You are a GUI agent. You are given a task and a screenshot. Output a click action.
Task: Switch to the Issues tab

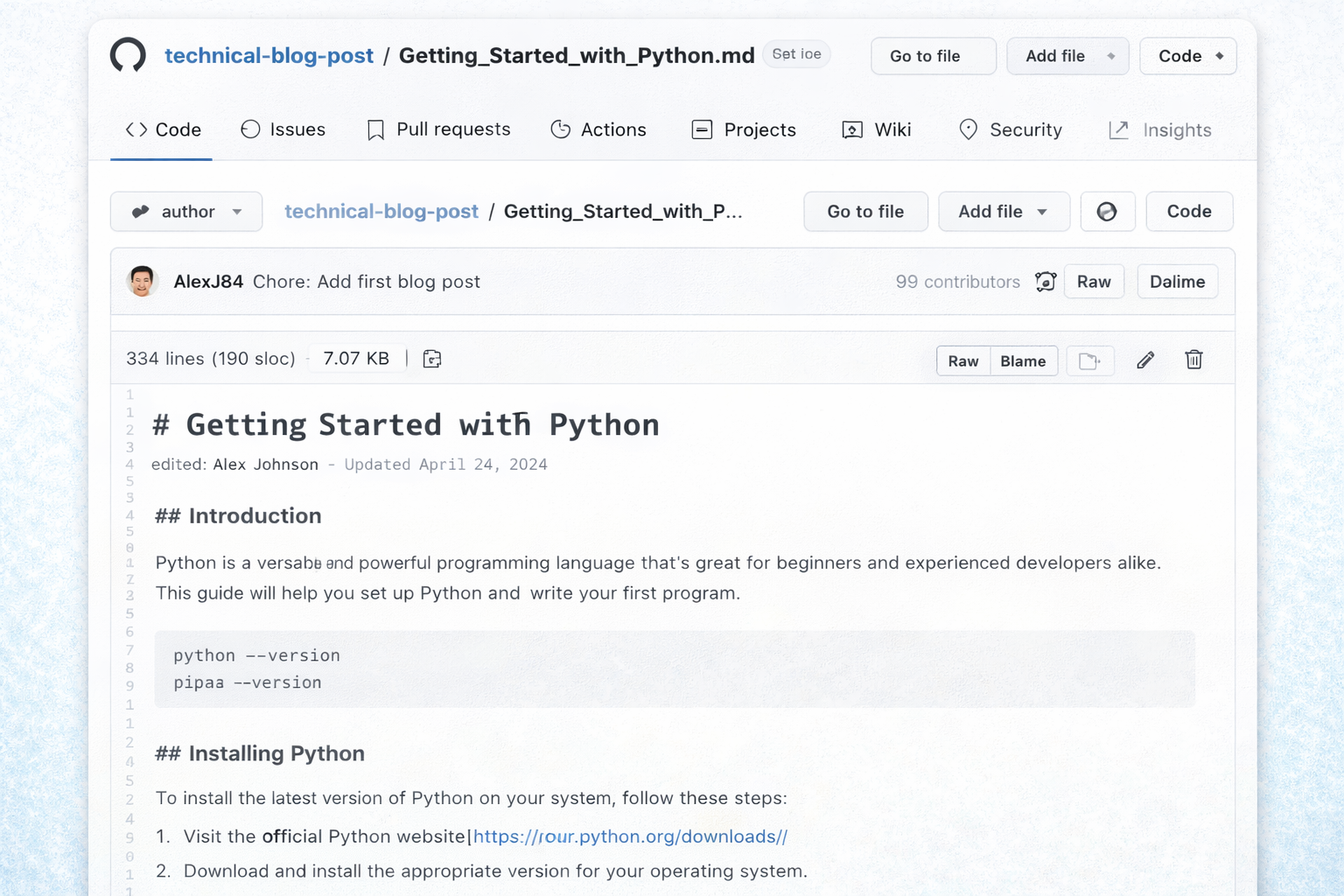283,129
